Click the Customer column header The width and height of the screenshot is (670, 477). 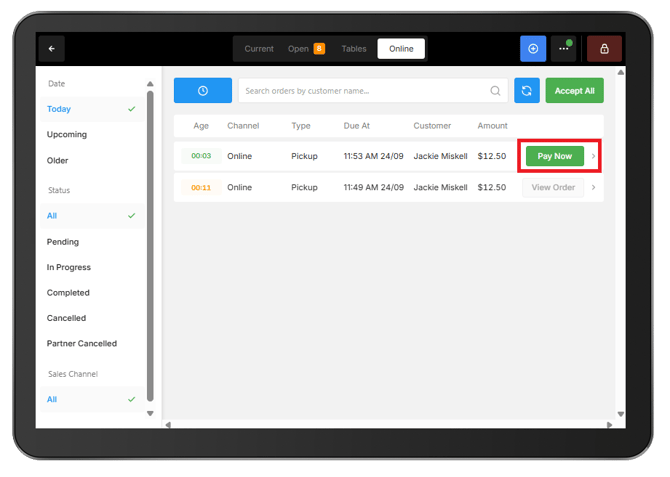(x=432, y=126)
